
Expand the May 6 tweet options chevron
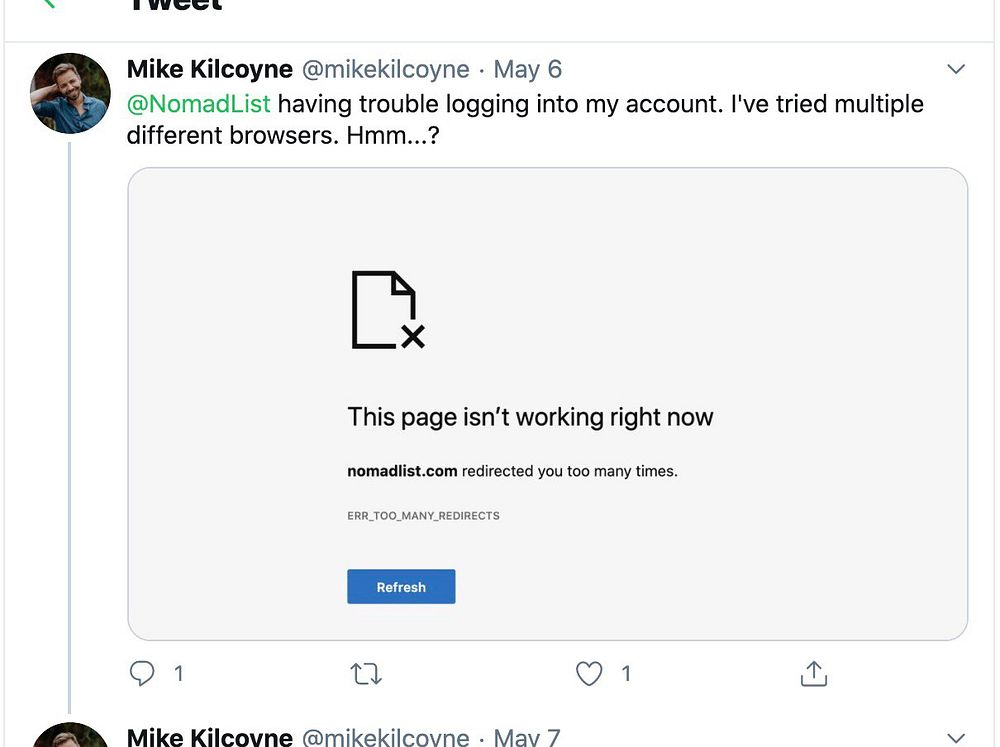pos(956,69)
